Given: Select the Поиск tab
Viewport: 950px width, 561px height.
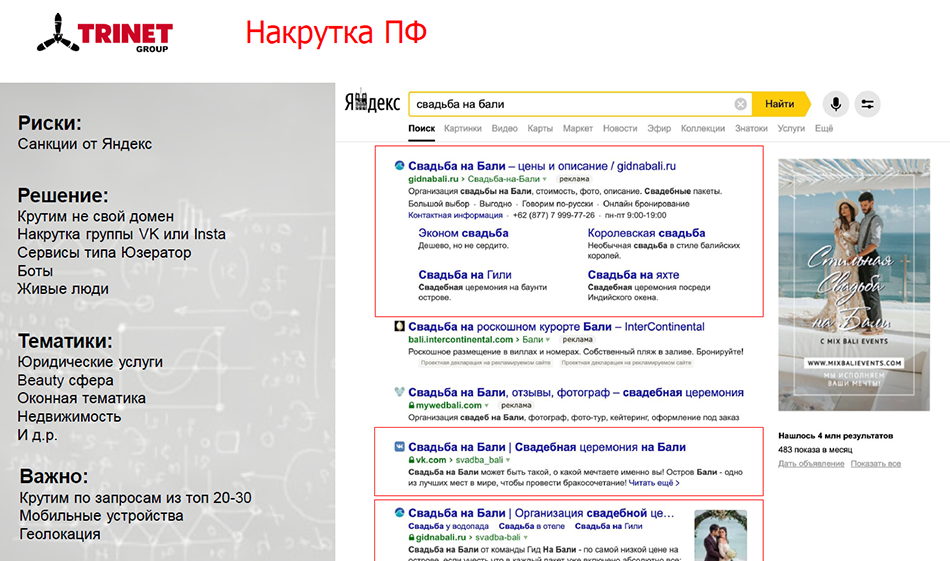Looking at the screenshot, I should pyautogui.click(x=421, y=128).
